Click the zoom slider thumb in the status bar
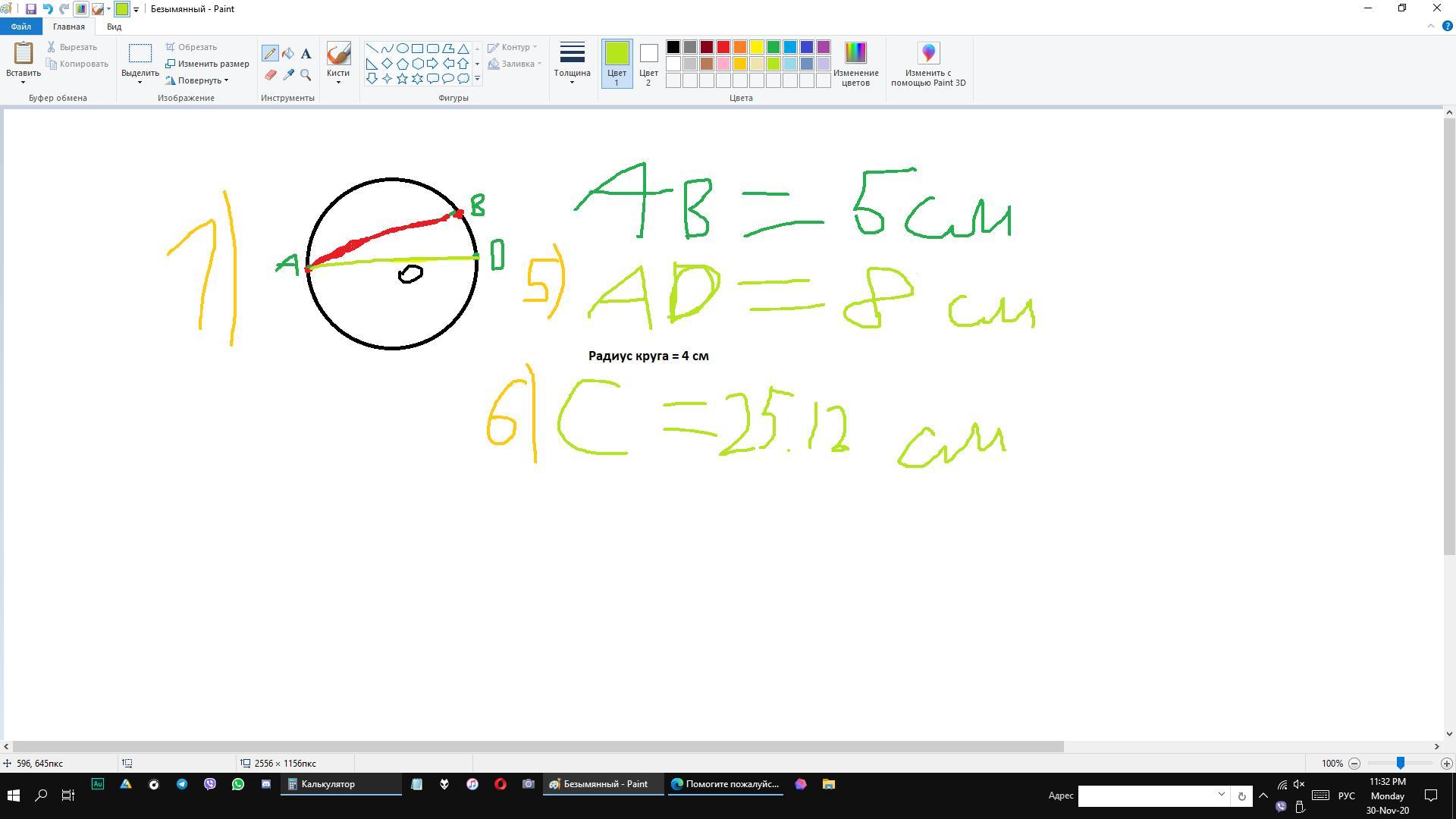Image resolution: width=1456 pixels, height=819 pixels. coord(1401,763)
